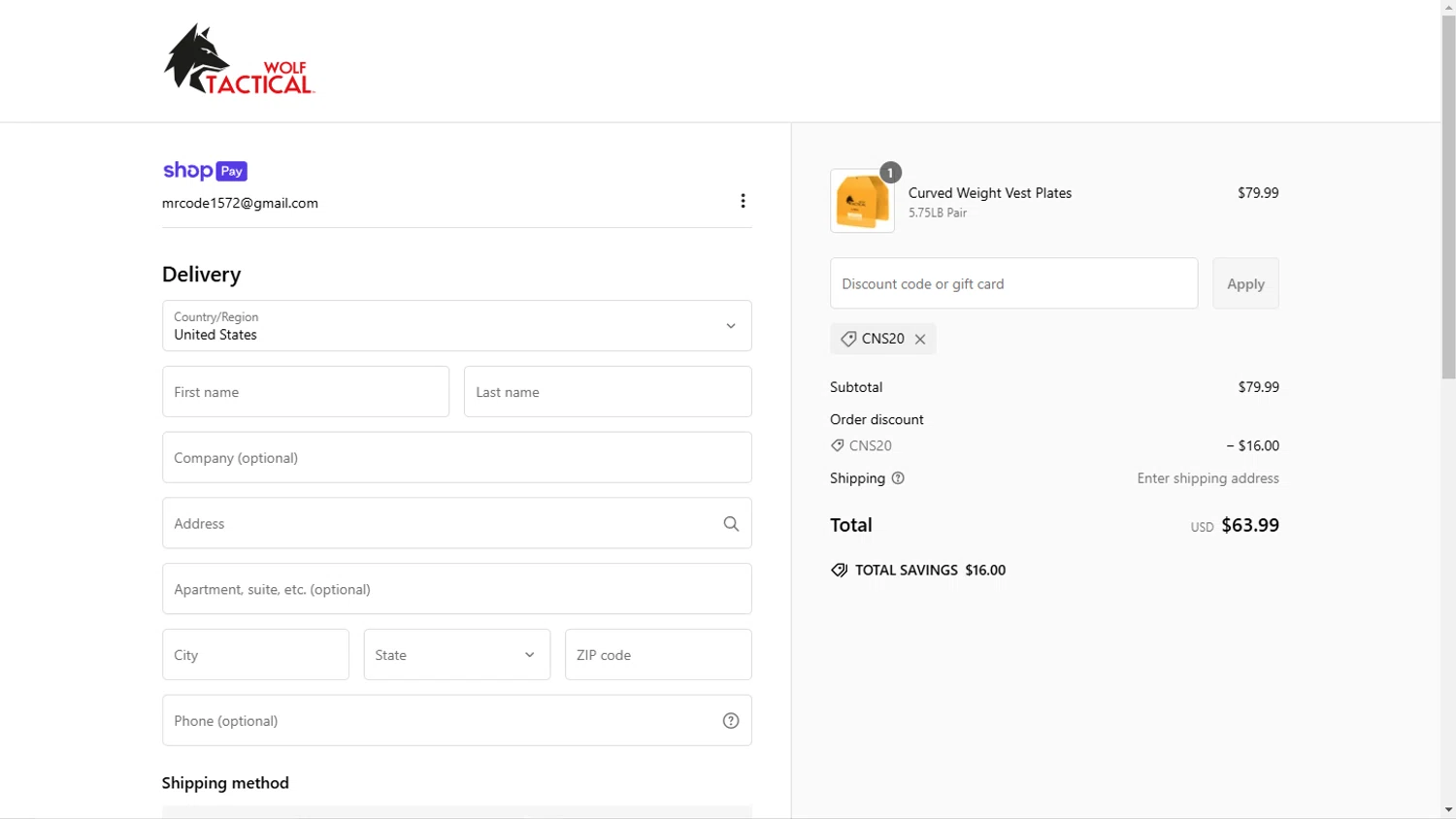Click the Apartment, suite, etc. field
This screenshot has width=1456, height=819.
(x=457, y=589)
